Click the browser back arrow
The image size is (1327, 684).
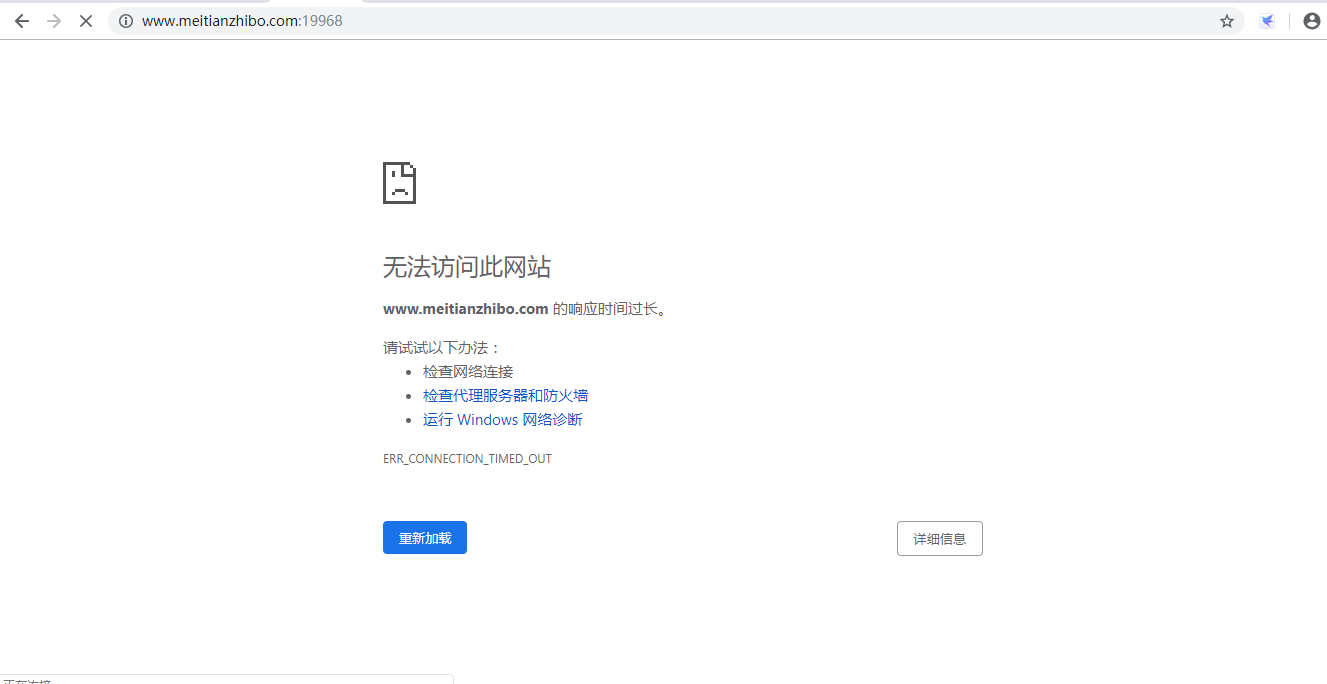click(22, 21)
